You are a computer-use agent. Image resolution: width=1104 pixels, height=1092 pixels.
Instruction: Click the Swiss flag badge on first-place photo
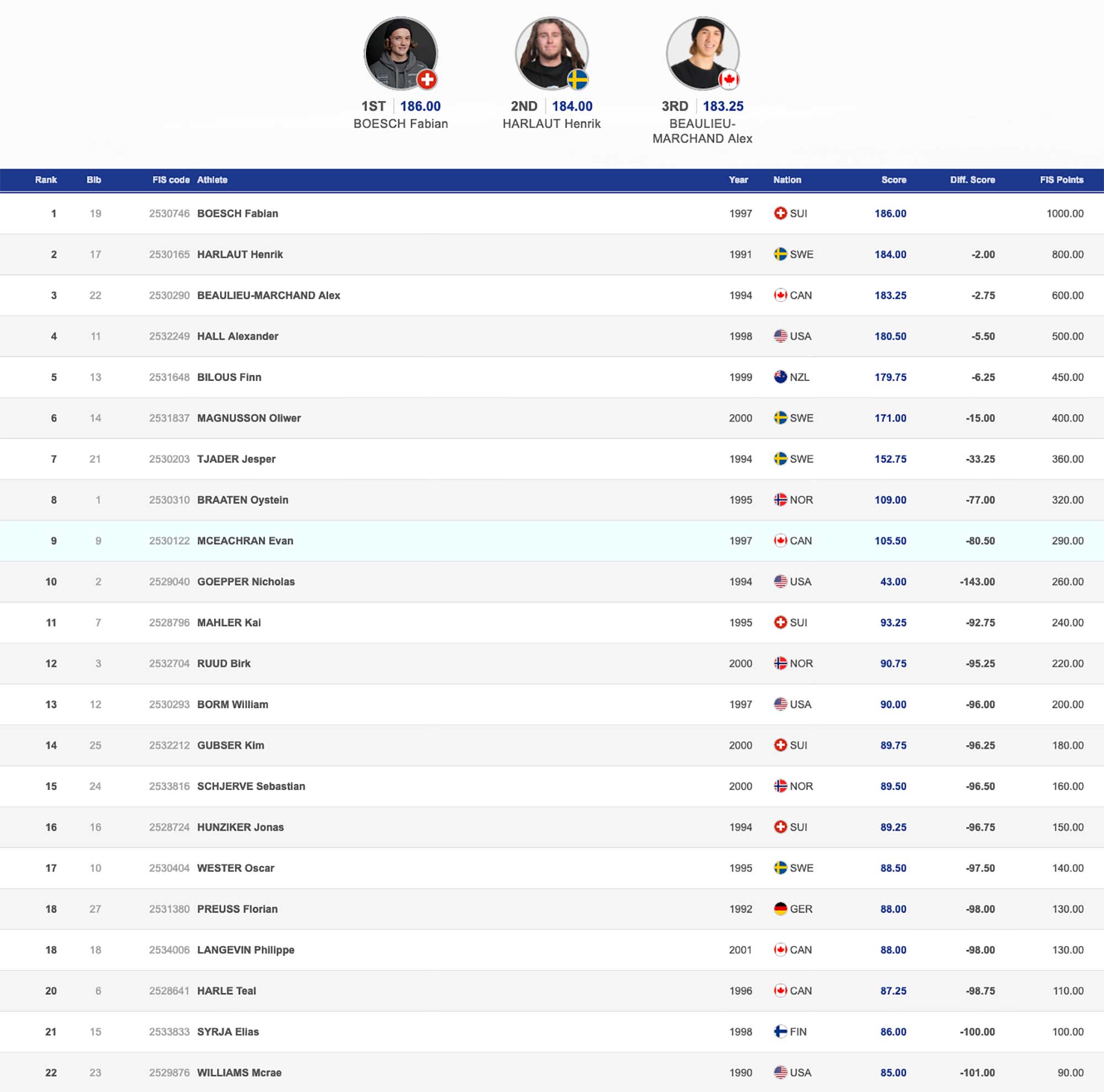tap(427, 79)
